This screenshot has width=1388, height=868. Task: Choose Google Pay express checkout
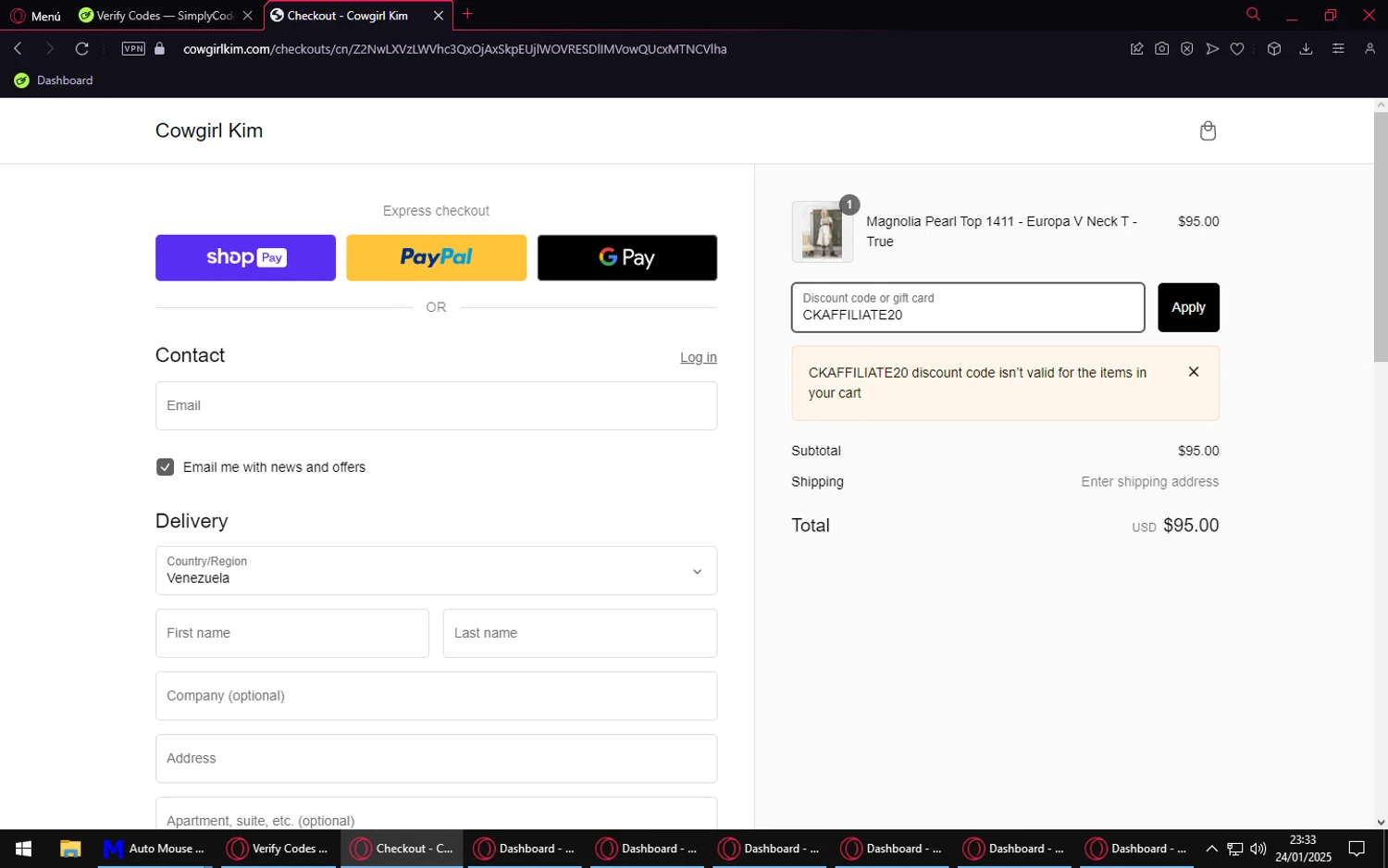click(626, 257)
